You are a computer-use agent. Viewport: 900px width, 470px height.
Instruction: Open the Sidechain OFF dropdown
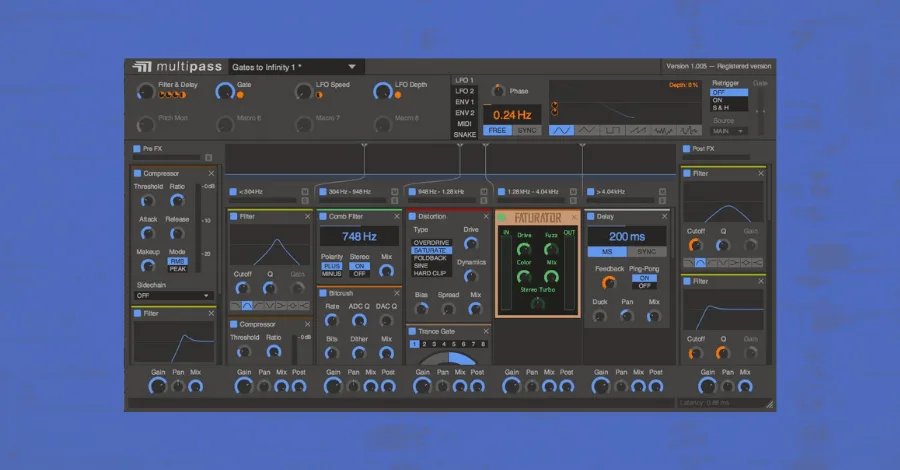click(173, 296)
